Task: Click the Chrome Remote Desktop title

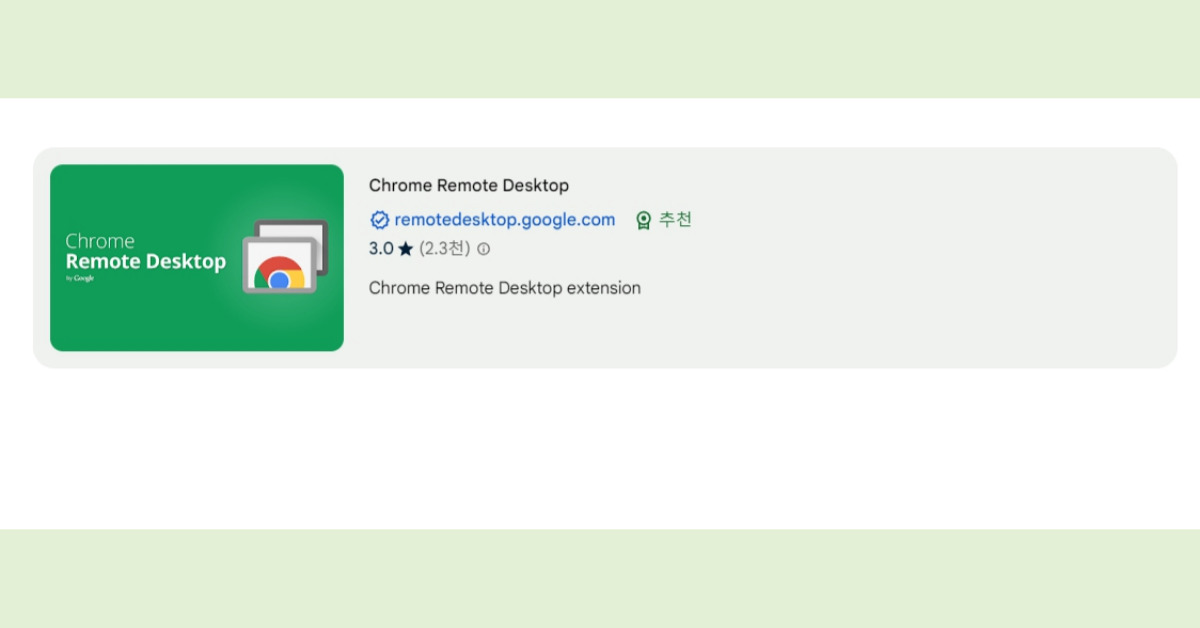Action: [x=469, y=185]
